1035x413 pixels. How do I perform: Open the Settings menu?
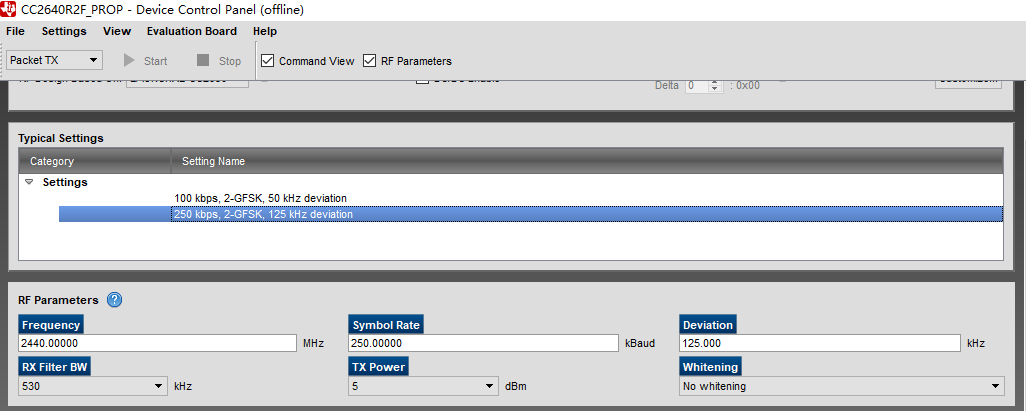[x=64, y=31]
